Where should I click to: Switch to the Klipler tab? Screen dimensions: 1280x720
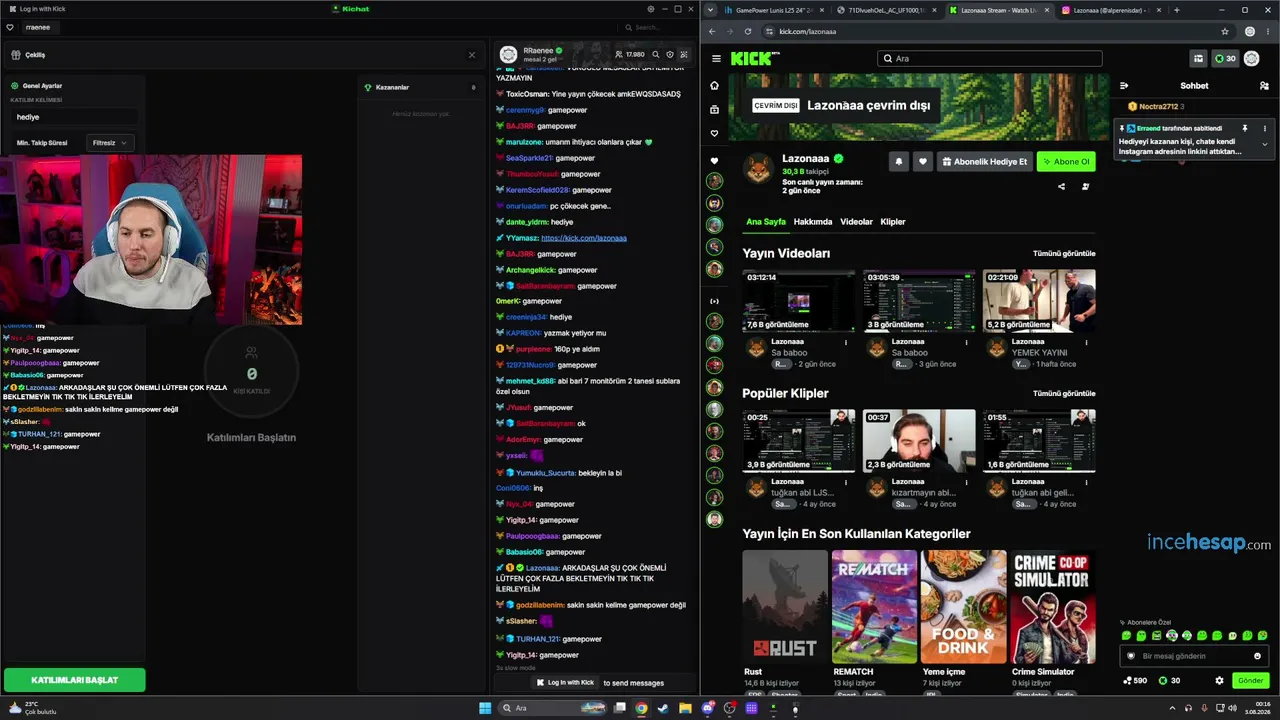pos(893,222)
